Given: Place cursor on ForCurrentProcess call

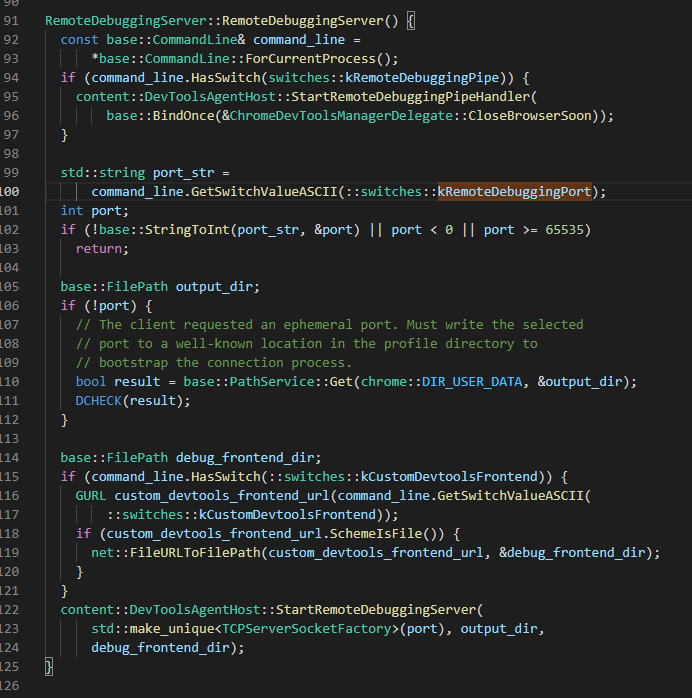Looking at the screenshot, I should tap(311, 59).
